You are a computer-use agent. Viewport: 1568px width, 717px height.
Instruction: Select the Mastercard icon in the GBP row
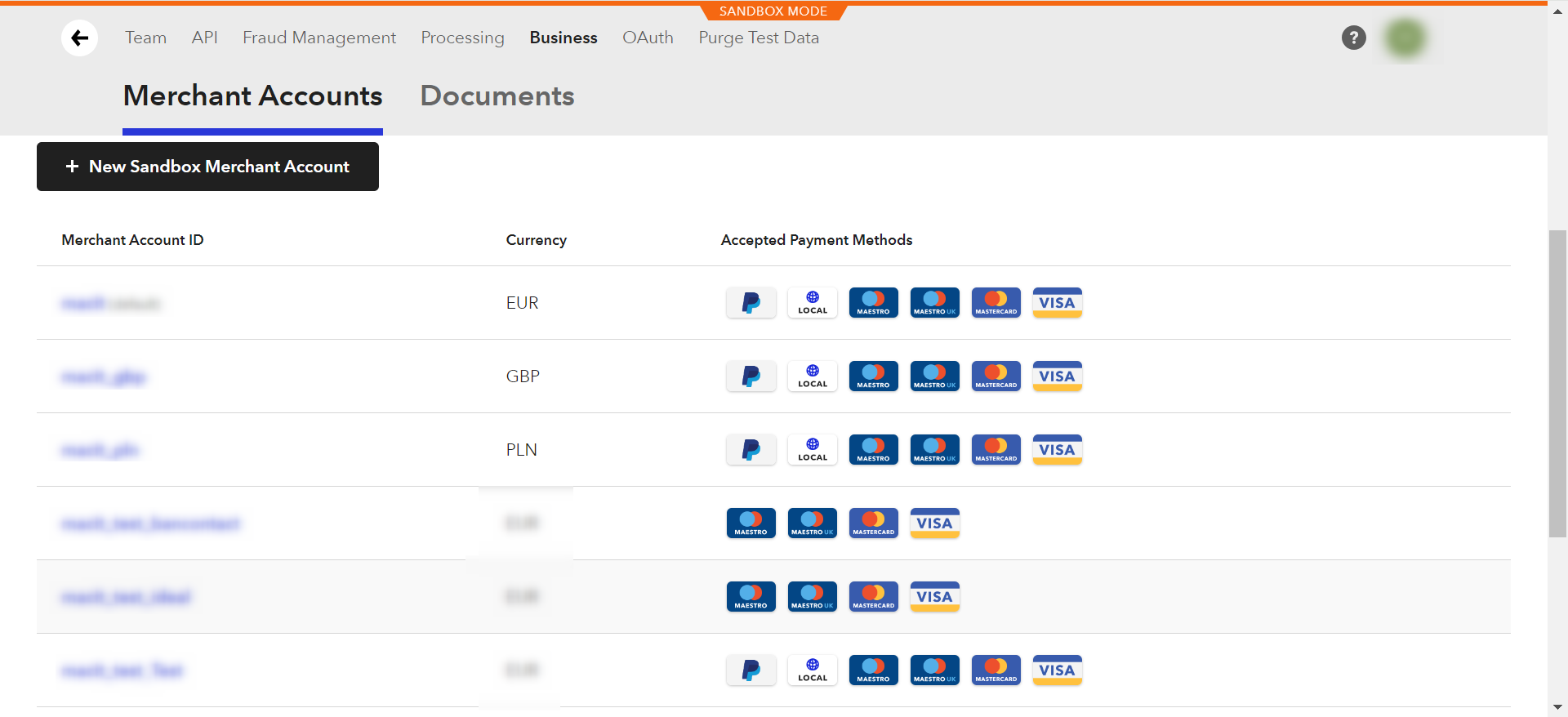[x=996, y=376]
